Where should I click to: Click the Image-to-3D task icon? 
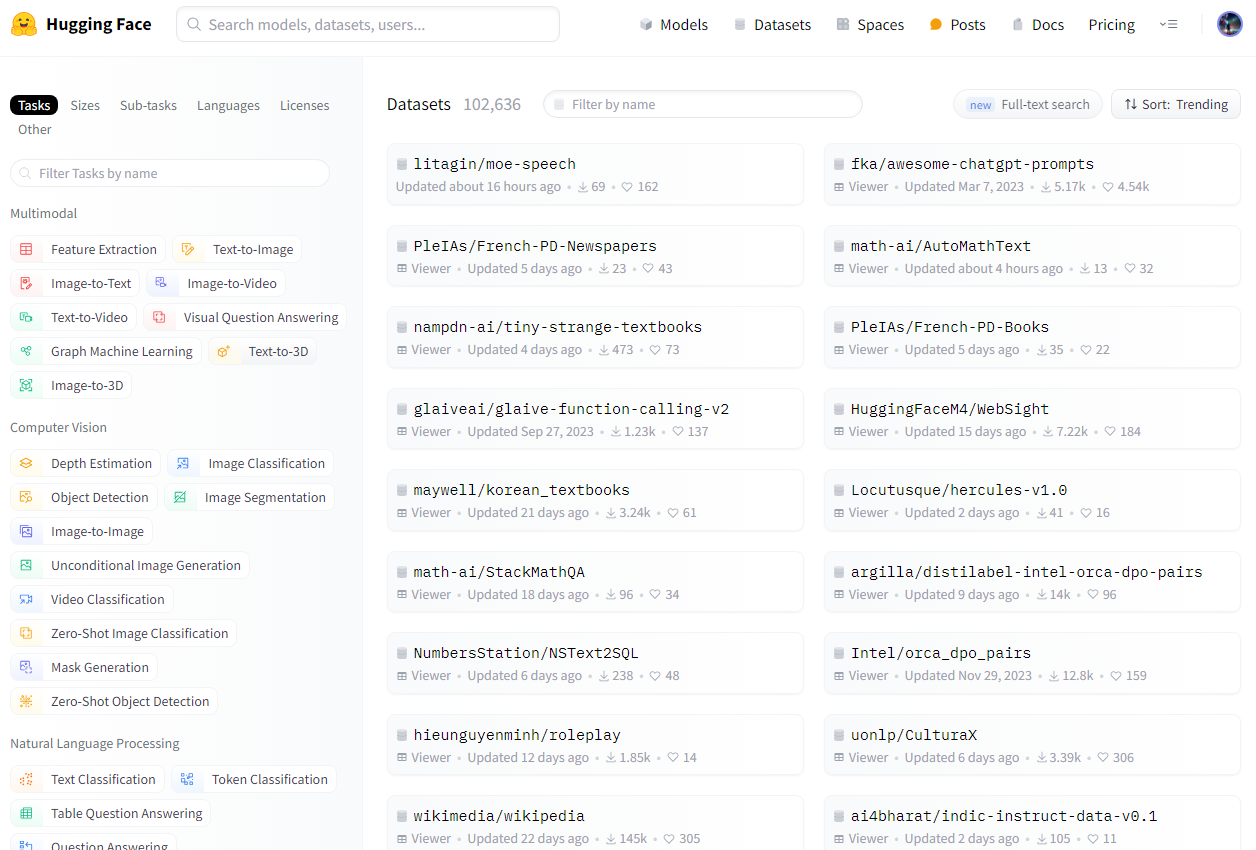(x=27, y=386)
